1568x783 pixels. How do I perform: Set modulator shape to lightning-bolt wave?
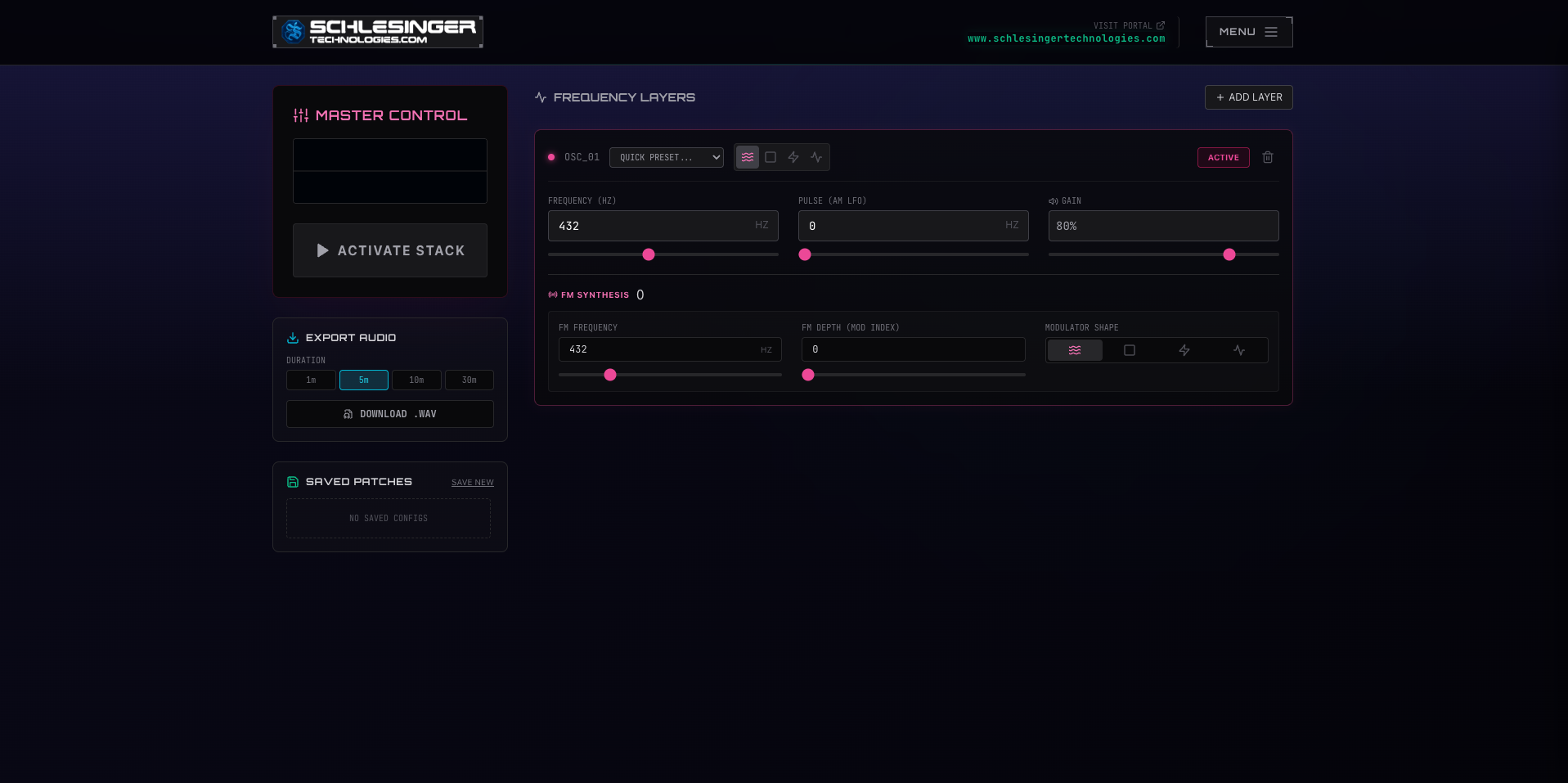[1184, 350]
